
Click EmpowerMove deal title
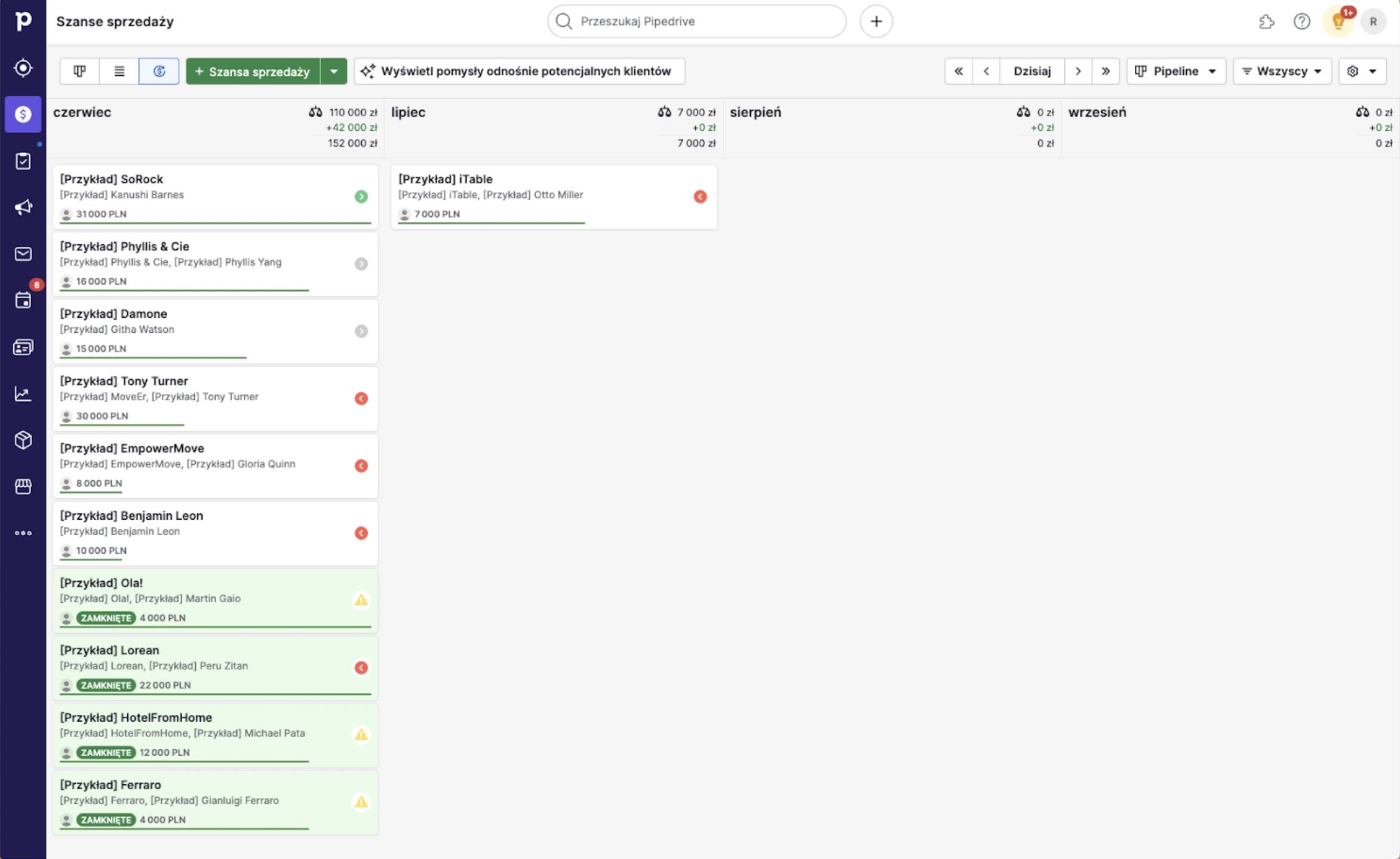(x=132, y=449)
